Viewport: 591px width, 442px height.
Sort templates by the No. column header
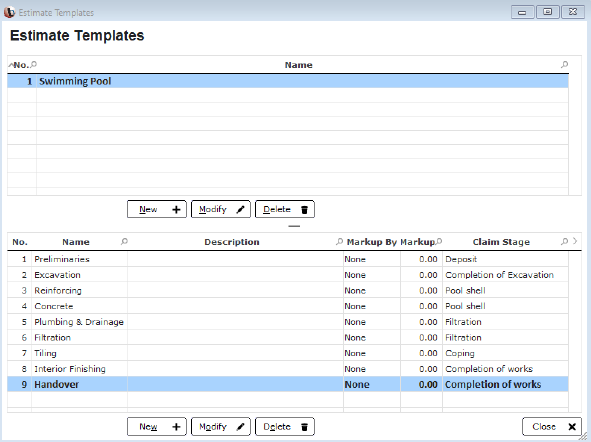point(21,65)
